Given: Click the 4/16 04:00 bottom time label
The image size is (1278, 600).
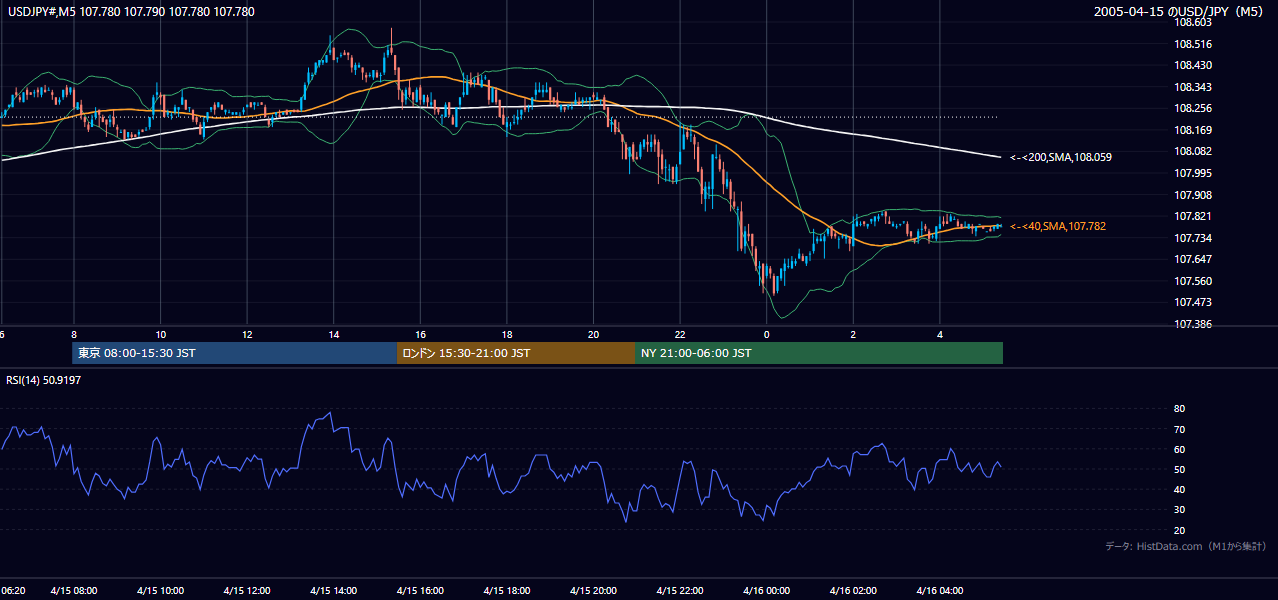Looking at the screenshot, I should pos(939,591).
